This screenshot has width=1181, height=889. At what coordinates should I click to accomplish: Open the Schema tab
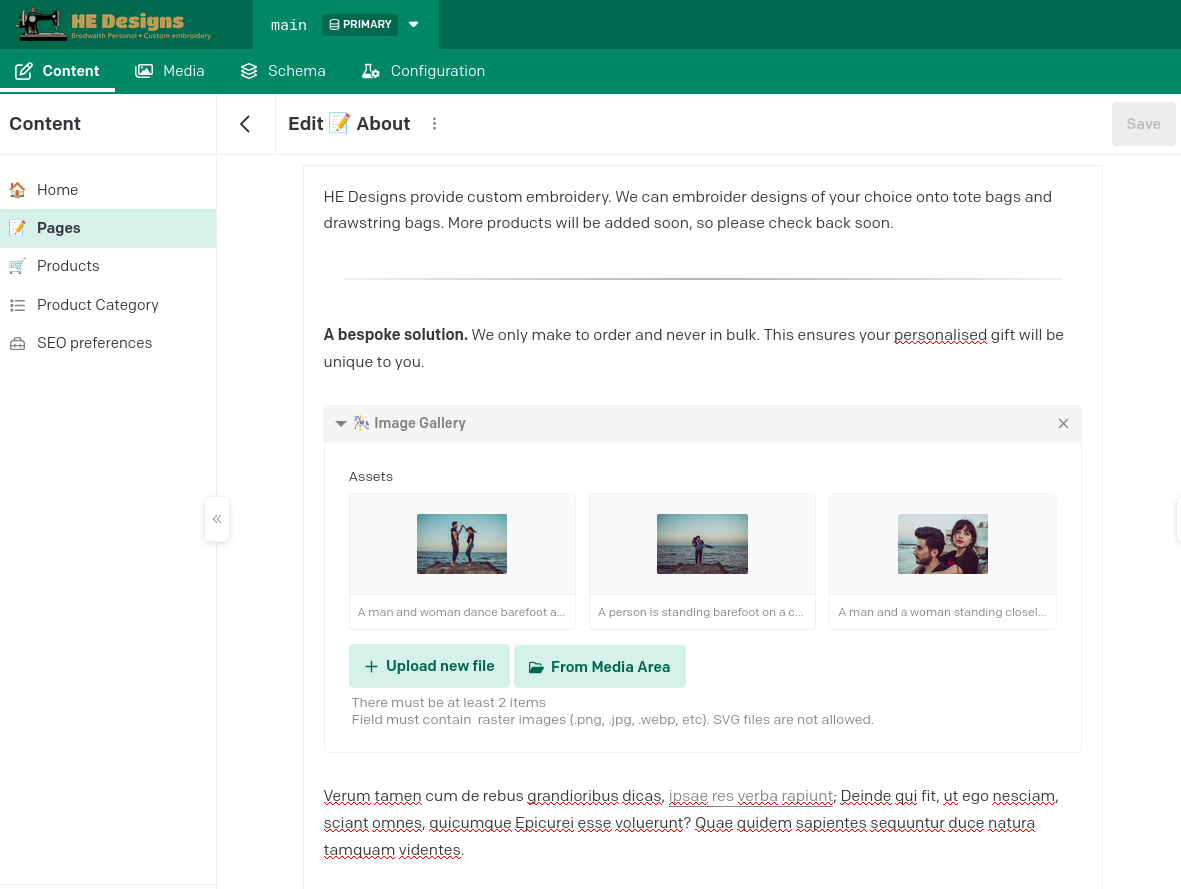coord(283,71)
